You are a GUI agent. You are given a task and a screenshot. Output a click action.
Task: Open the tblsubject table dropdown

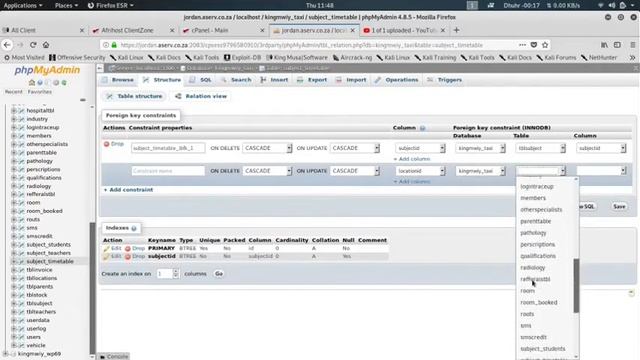click(x=540, y=148)
